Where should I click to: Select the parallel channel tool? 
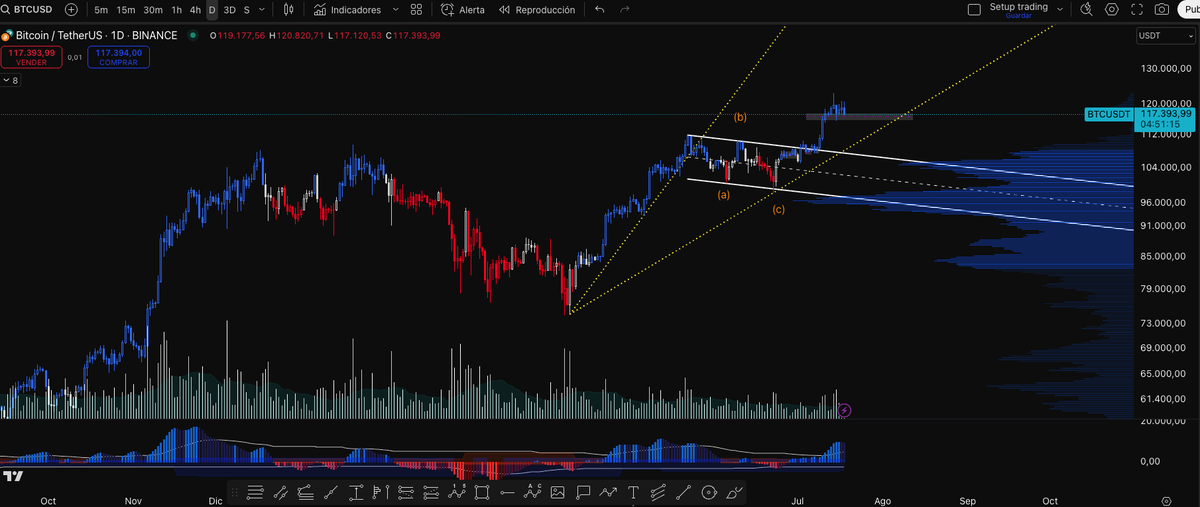(x=658, y=492)
